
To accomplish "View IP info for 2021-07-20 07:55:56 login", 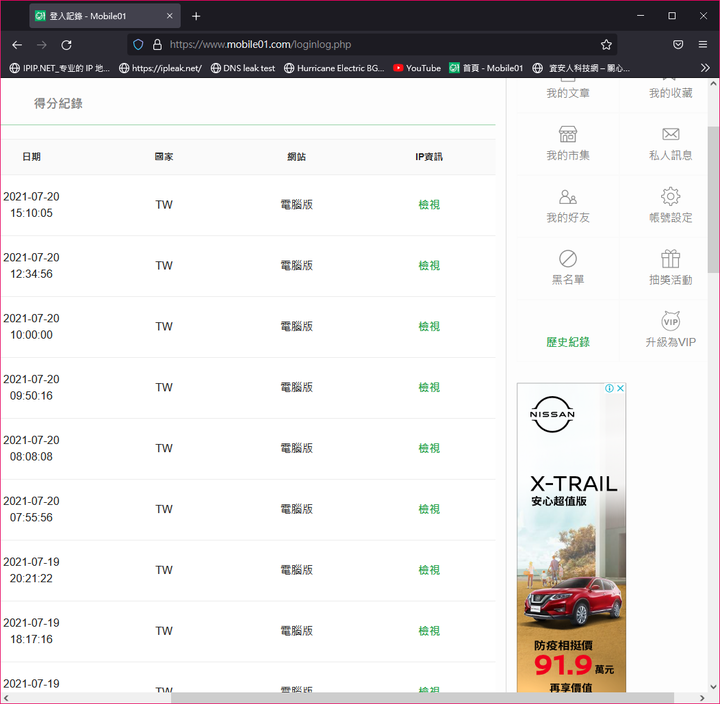I will [429, 509].
